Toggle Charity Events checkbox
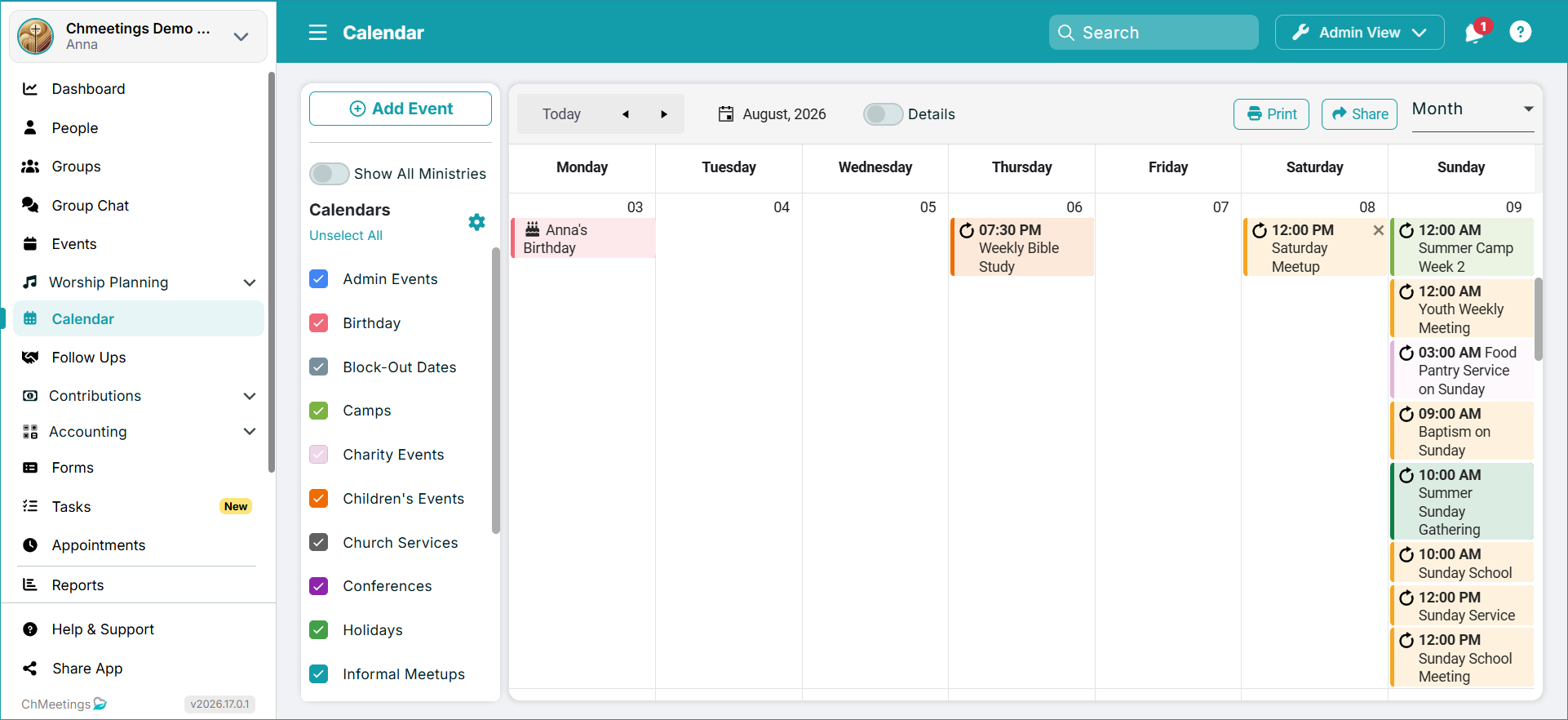This screenshot has width=1568, height=720. 319,455
